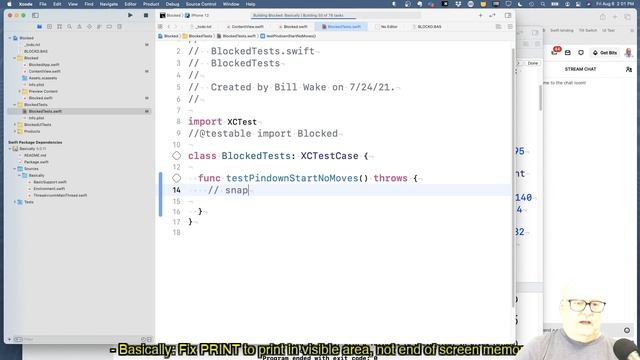Click the editor vertical scrollbar
640x360 pixels.
coord(513,178)
